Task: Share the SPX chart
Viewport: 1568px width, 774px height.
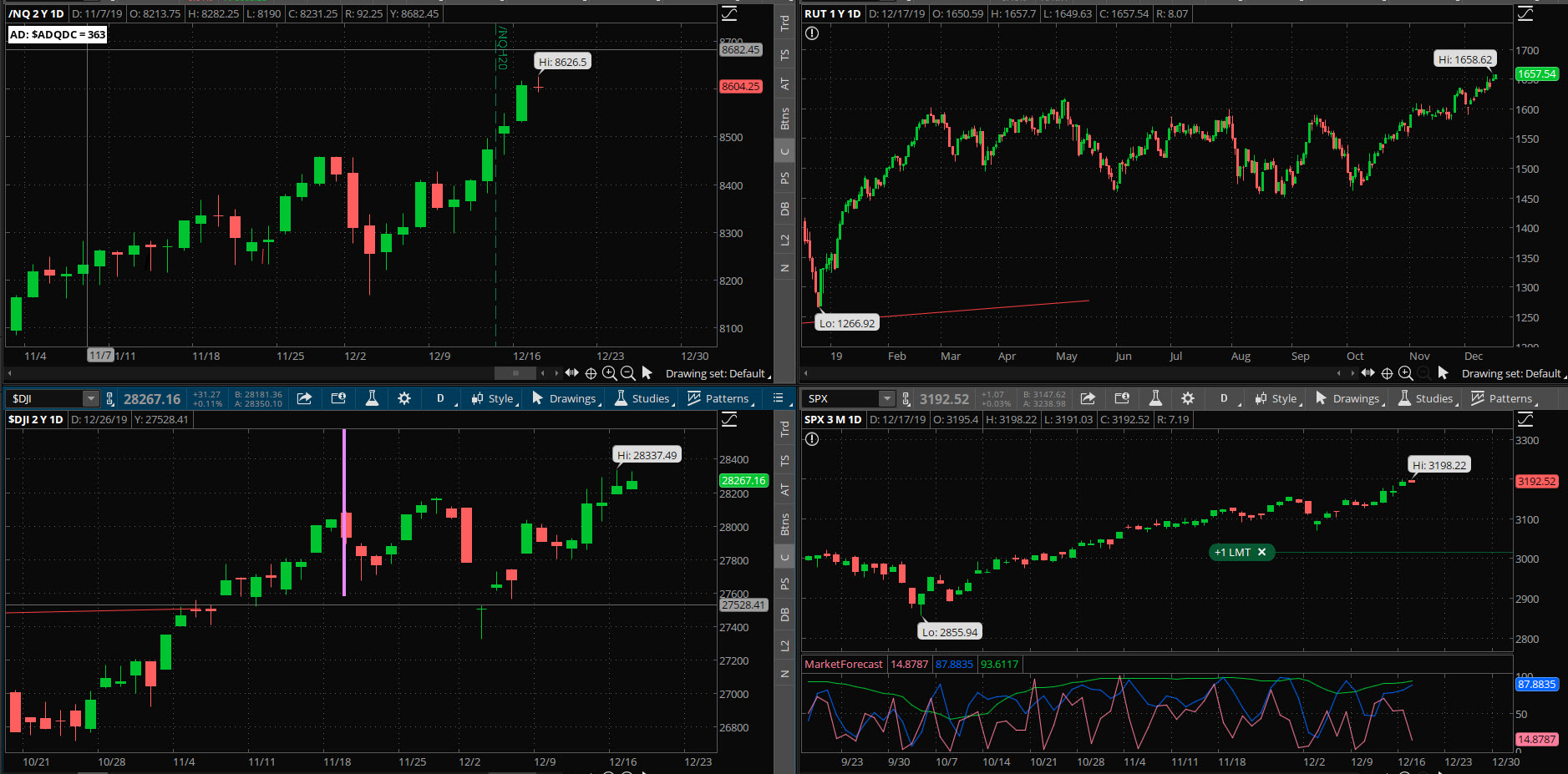Action: click(1088, 398)
